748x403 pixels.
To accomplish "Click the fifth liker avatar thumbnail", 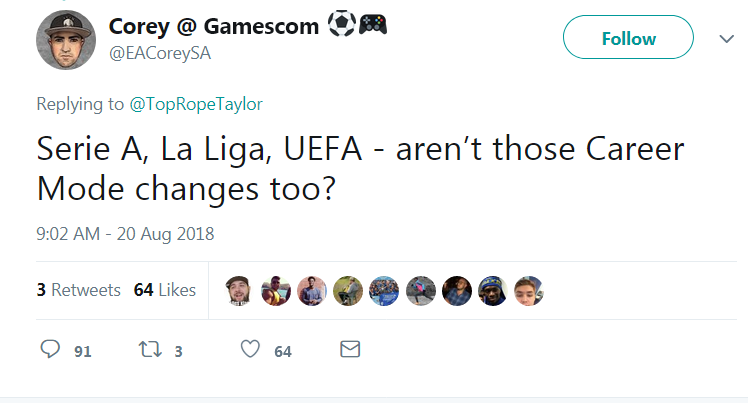I will [x=384, y=290].
